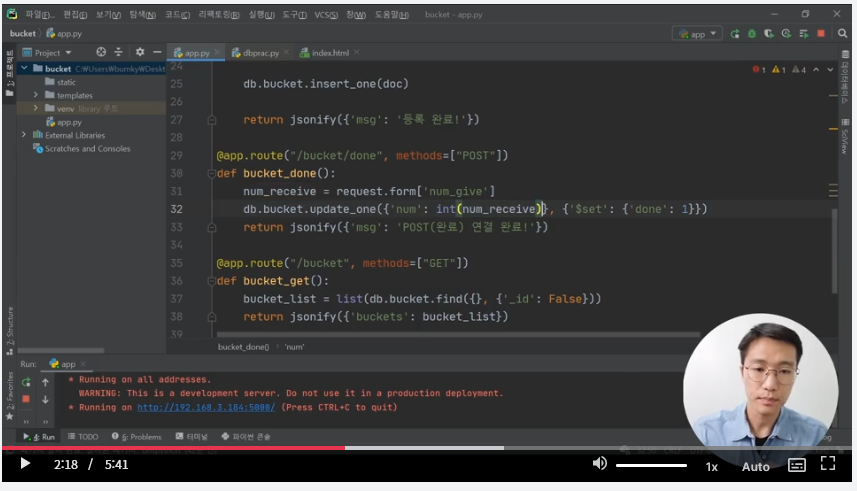Click the red Stop icon in top toolbar
The image size is (857, 491).
pyautogui.click(x=821, y=33)
